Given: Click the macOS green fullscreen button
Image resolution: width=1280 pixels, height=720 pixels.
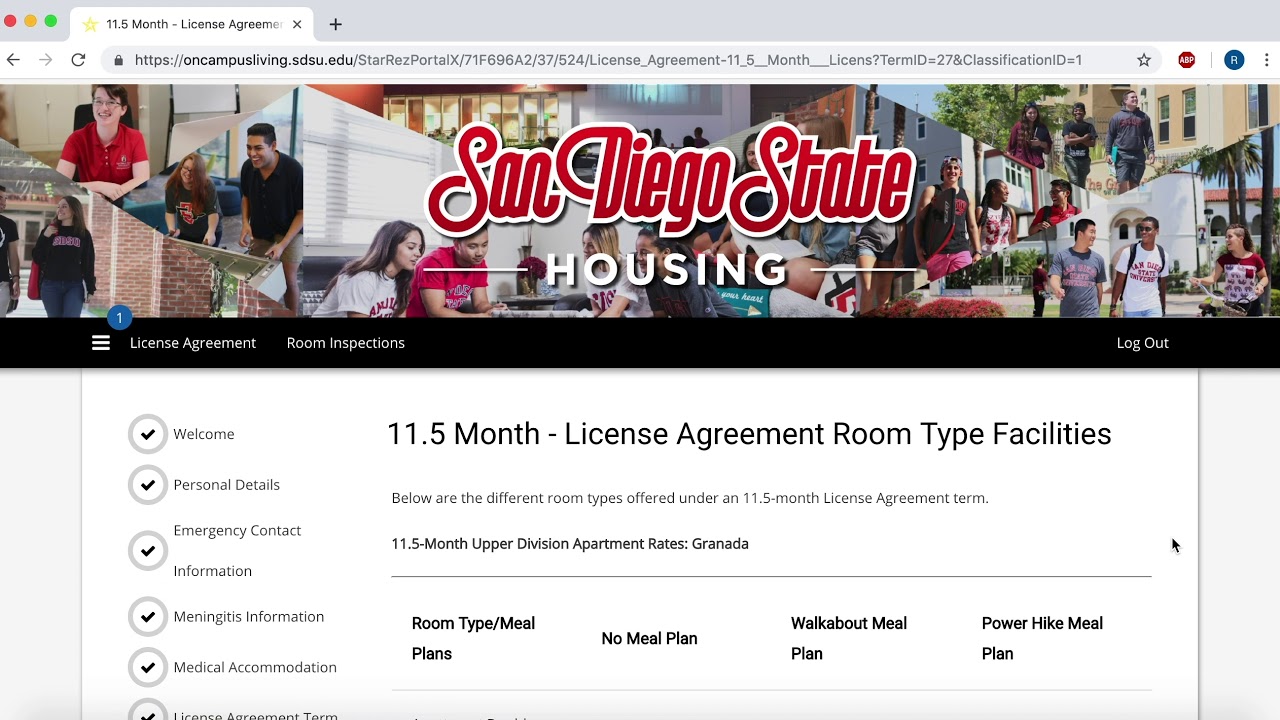Looking at the screenshot, I should point(50,21).
